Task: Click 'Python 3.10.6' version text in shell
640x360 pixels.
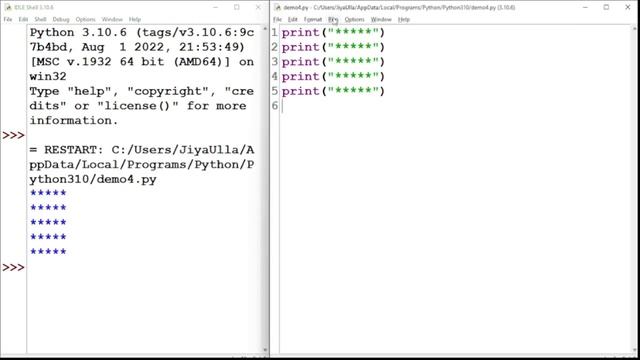Action: click(x=78, y=32)
